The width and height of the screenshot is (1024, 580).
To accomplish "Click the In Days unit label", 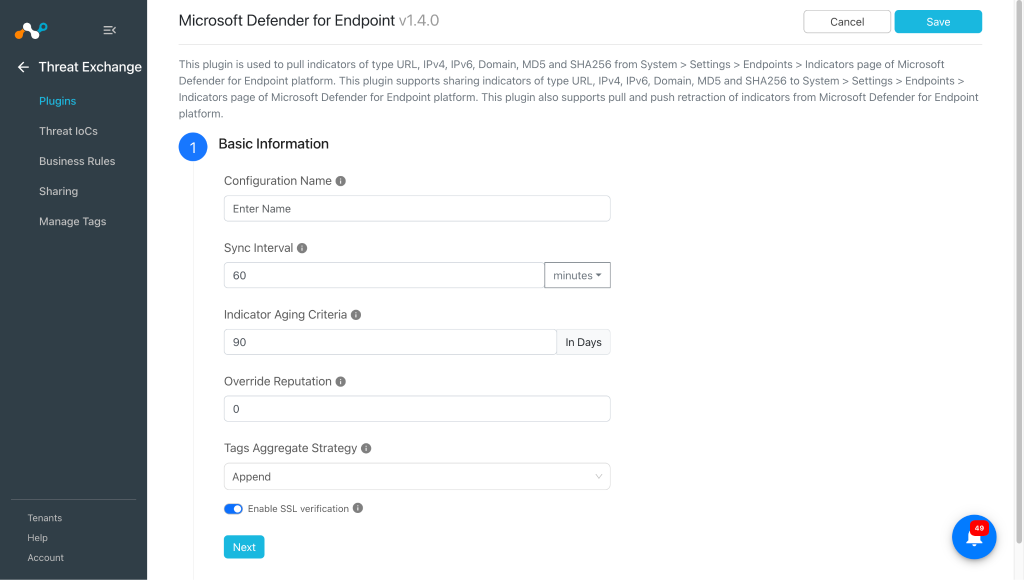I will coord(583,342).
